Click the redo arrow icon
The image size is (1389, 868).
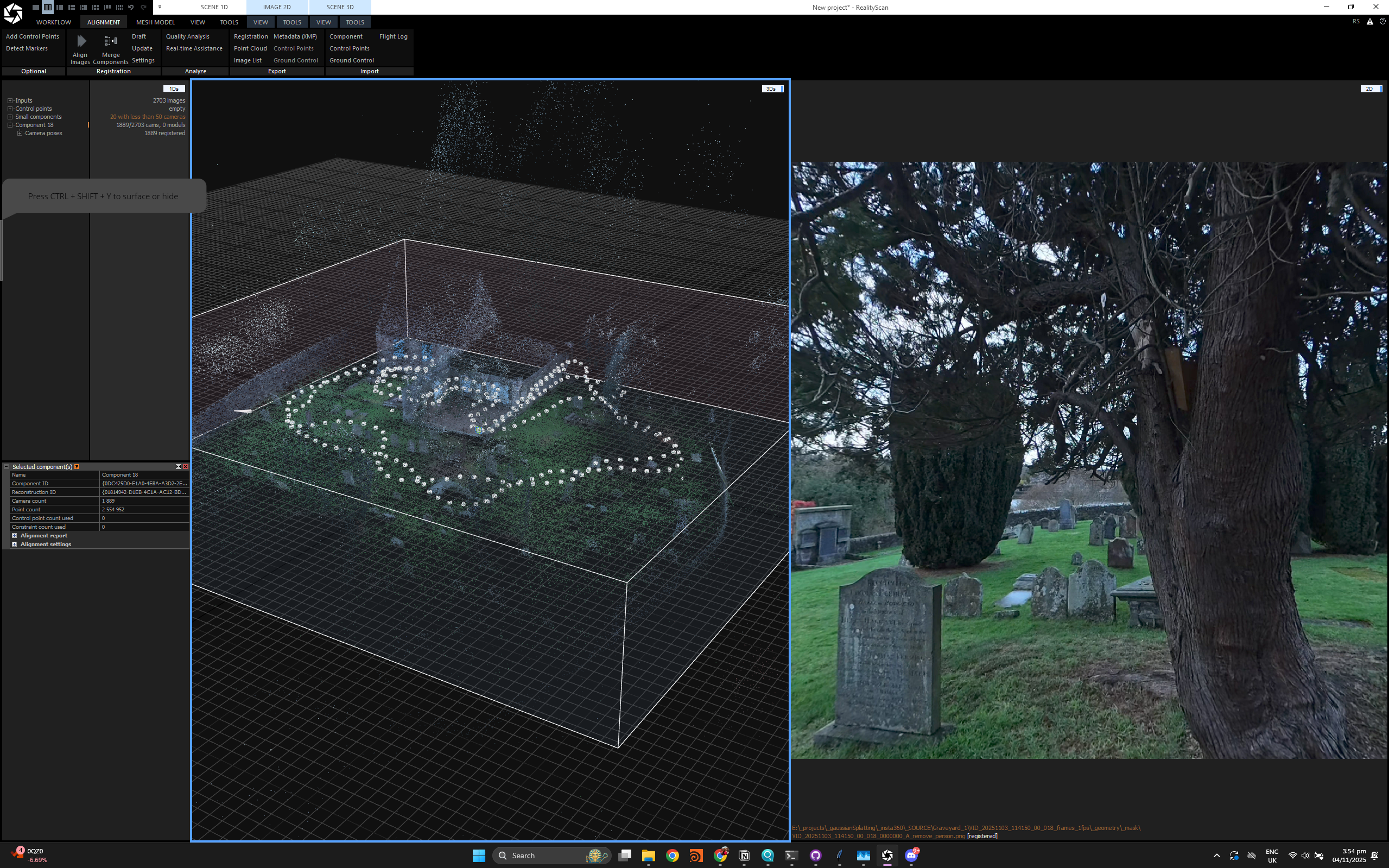point(143,7)
